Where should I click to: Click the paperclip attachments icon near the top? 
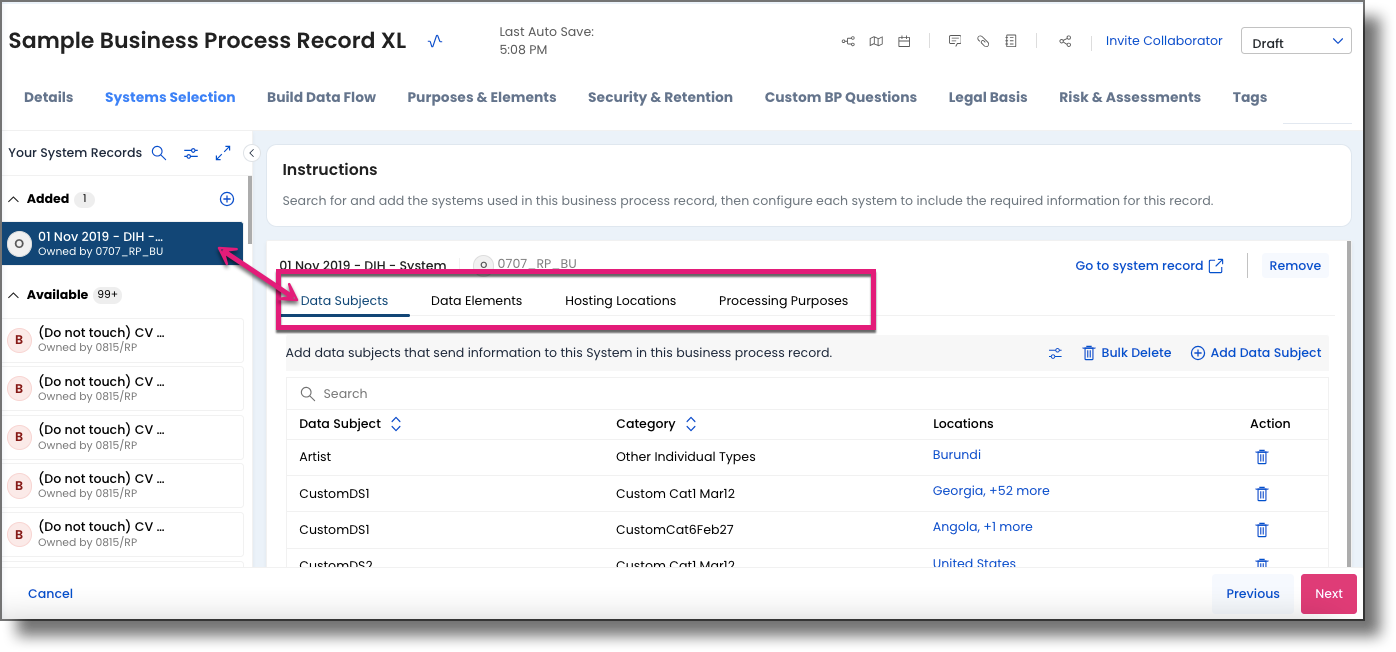(982, 40)
